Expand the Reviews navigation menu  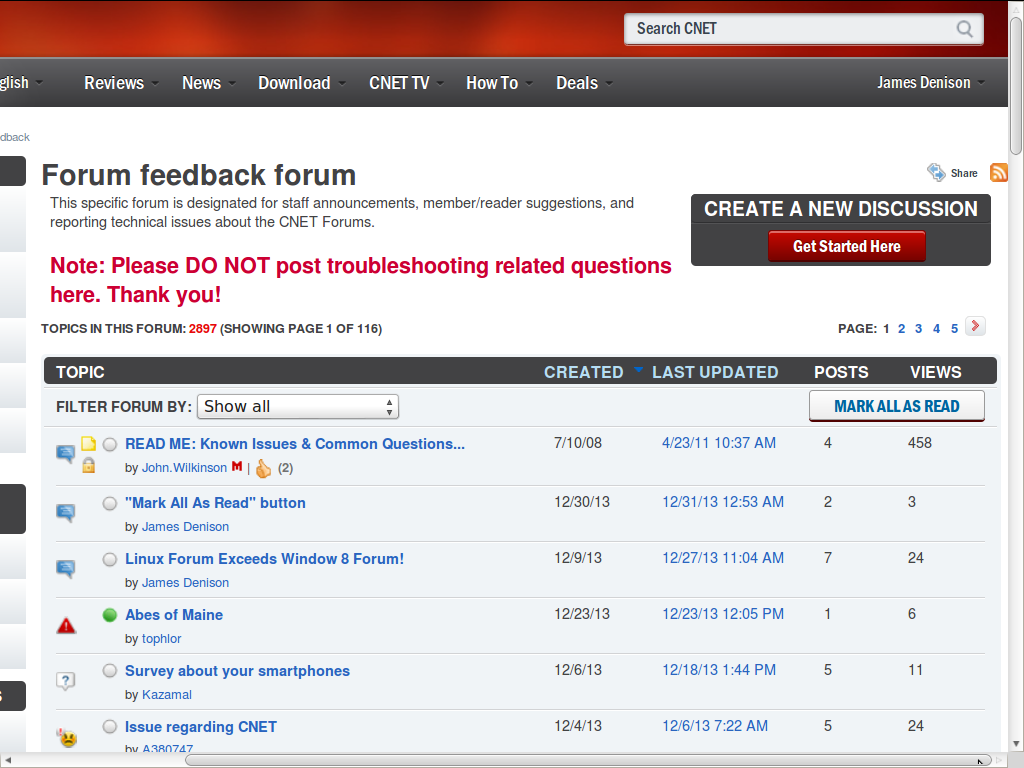click(119, 83)
